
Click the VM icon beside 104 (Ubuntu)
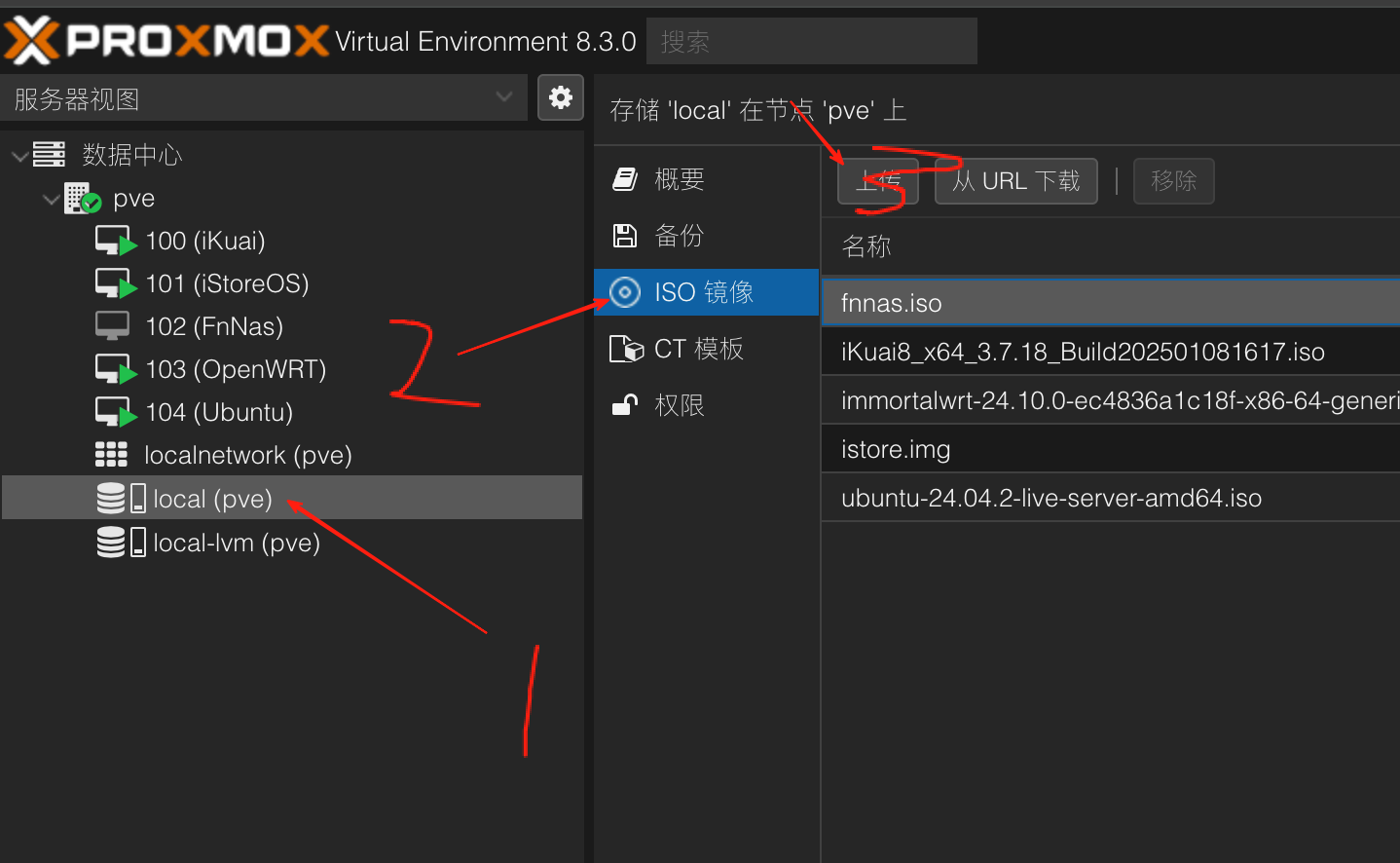coord(116,412)
